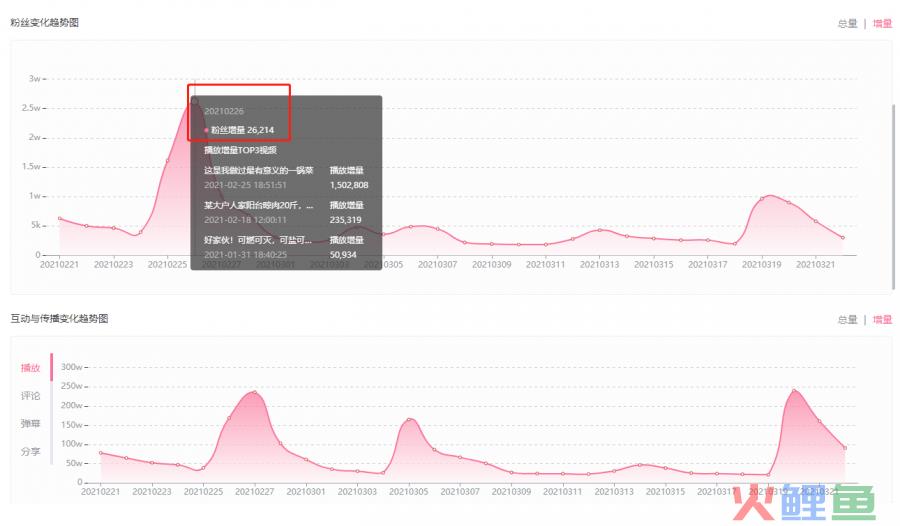The height and width of the screenshot is (526, 900).
Task: Select the 分享 metric tab
Action: 30,451
